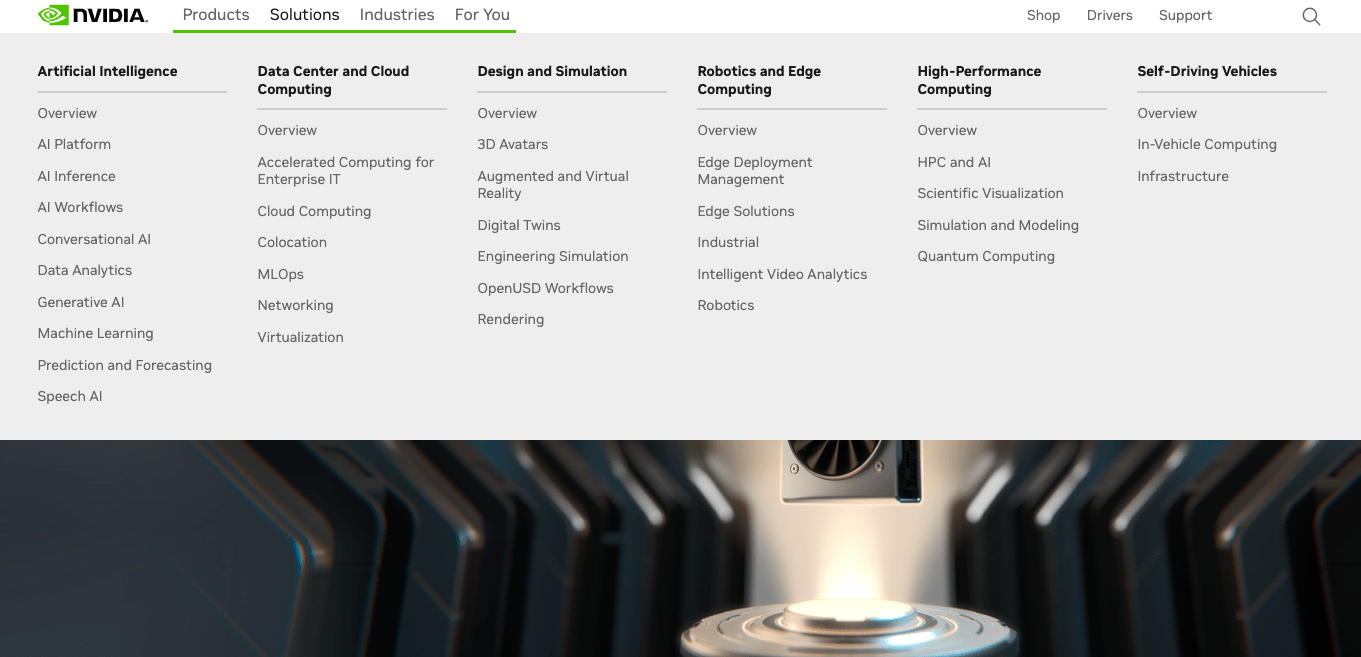Click Cloud Computing under Data Center
This screenshot has height=657, width=1361.
coord(314,211)
